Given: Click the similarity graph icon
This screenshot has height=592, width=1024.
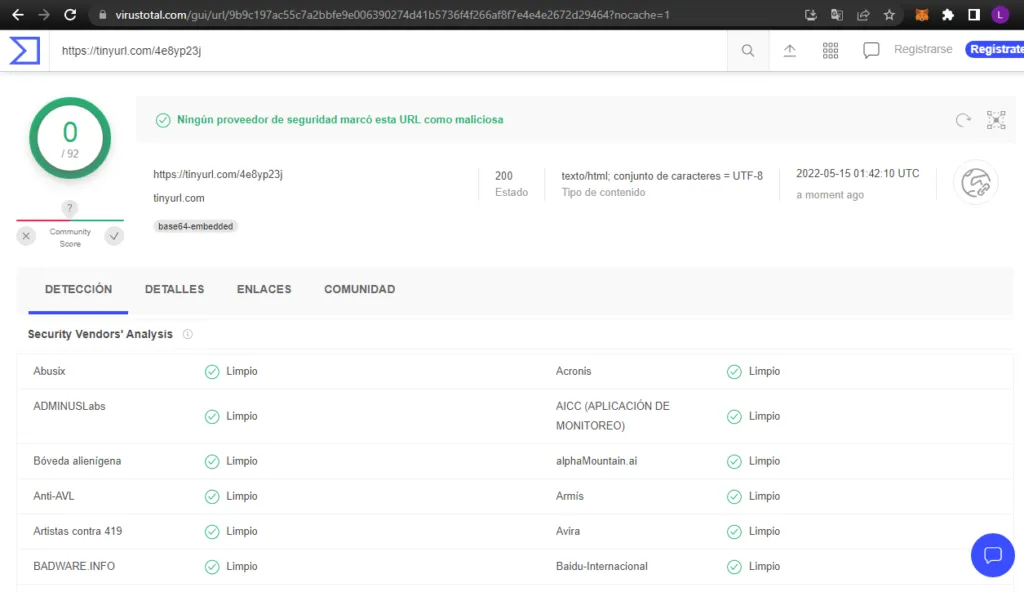Looking at the screenshot, I should (996, 120).
